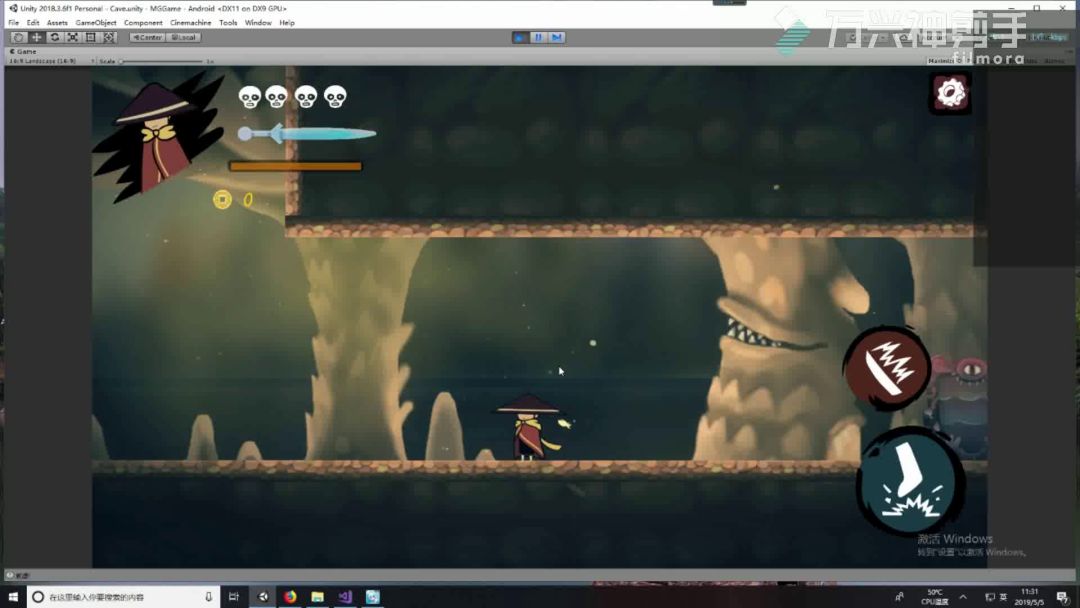Open the Component menu

pos(143,22)
